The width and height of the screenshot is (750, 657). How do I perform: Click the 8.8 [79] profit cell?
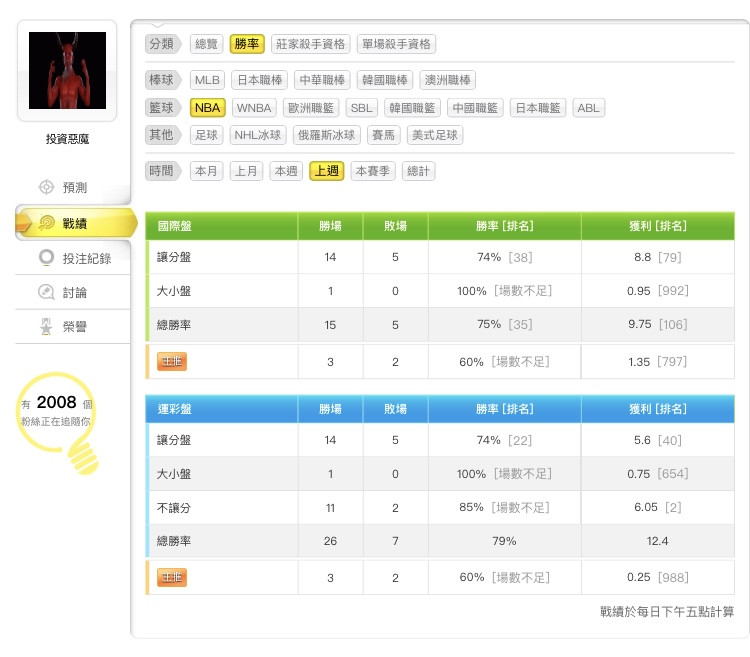(658, 257)
